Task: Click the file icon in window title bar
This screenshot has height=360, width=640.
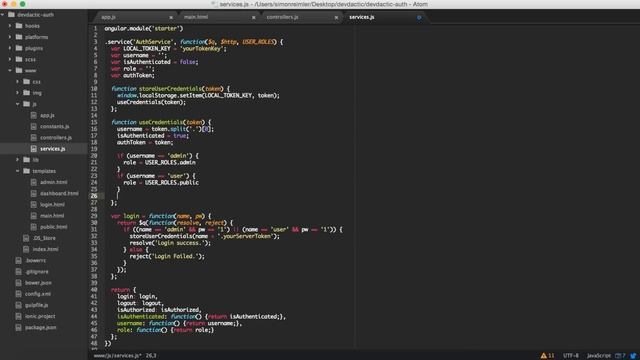Action: [214, 4]
